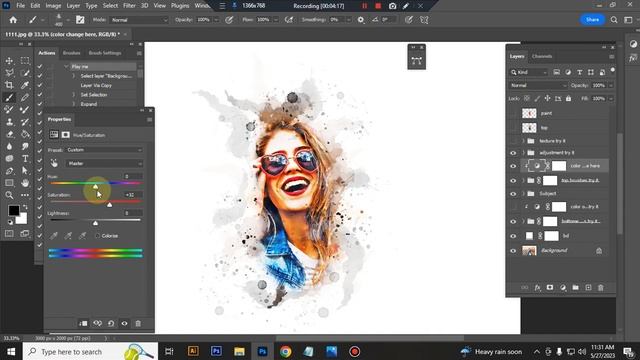Open the brush Mode Normal dropdown
640x360 pixels.
pos(139,20)
